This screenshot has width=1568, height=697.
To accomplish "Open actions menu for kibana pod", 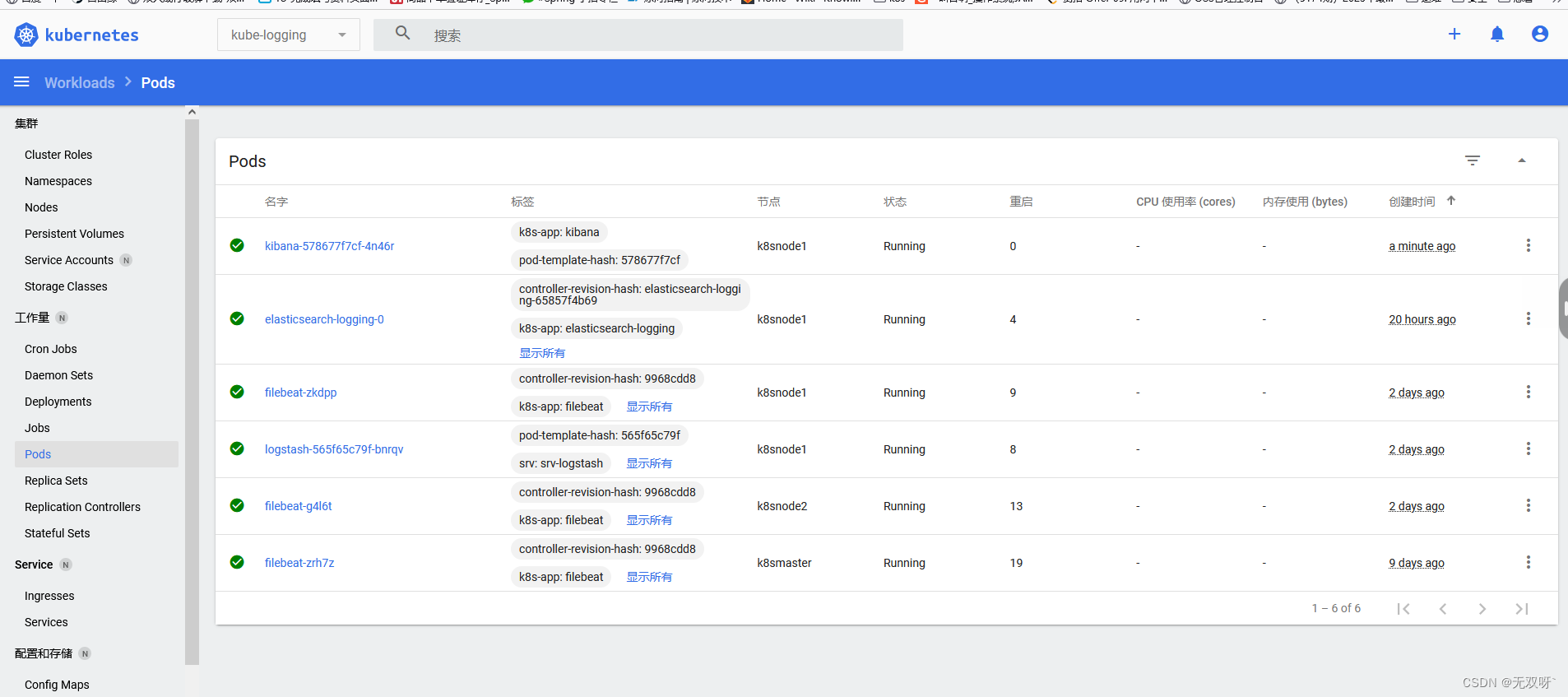I will click(1529, 245).
